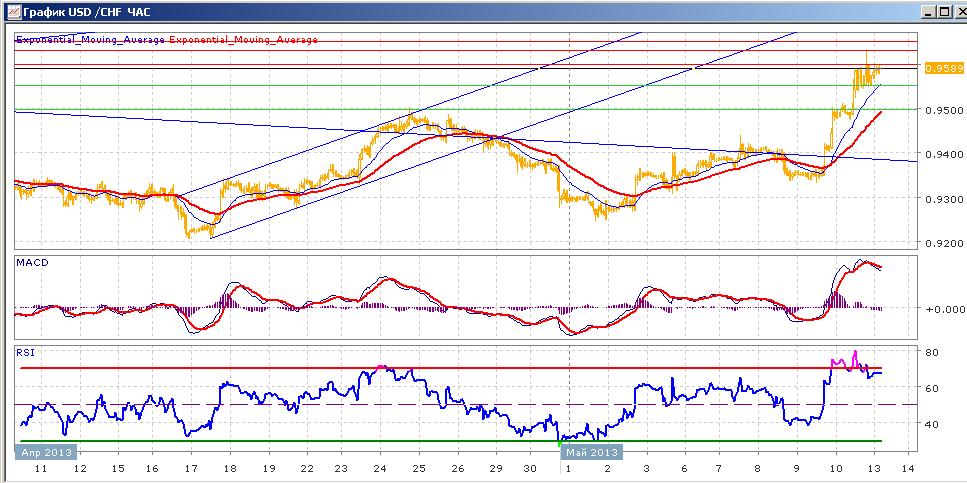
Task: Click the Апр 2013 month marker
Action: pyautogui.click(x=44, y=452)
